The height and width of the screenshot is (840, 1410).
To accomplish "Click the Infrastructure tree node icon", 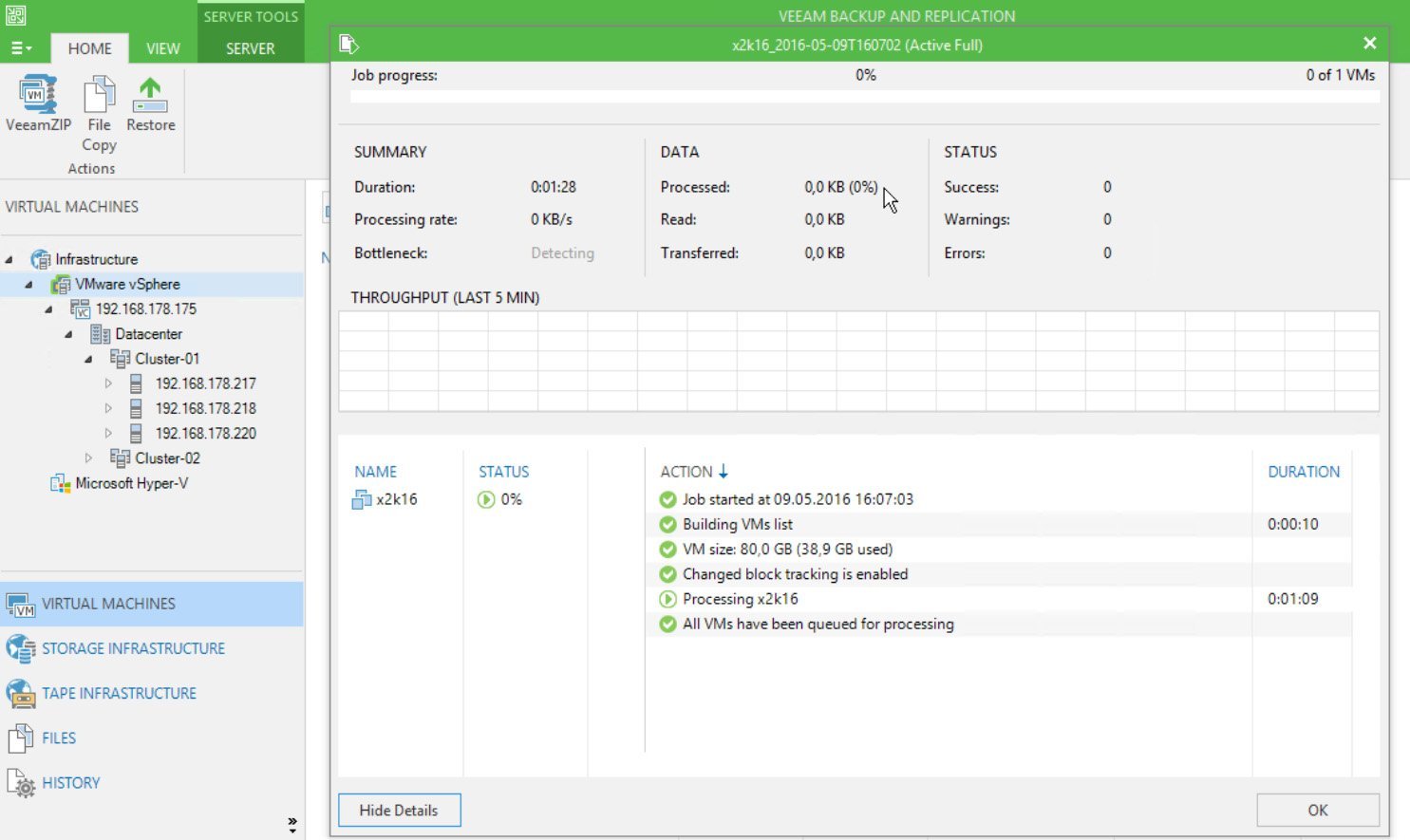I will pyautogui.click(x=41, y=259).
